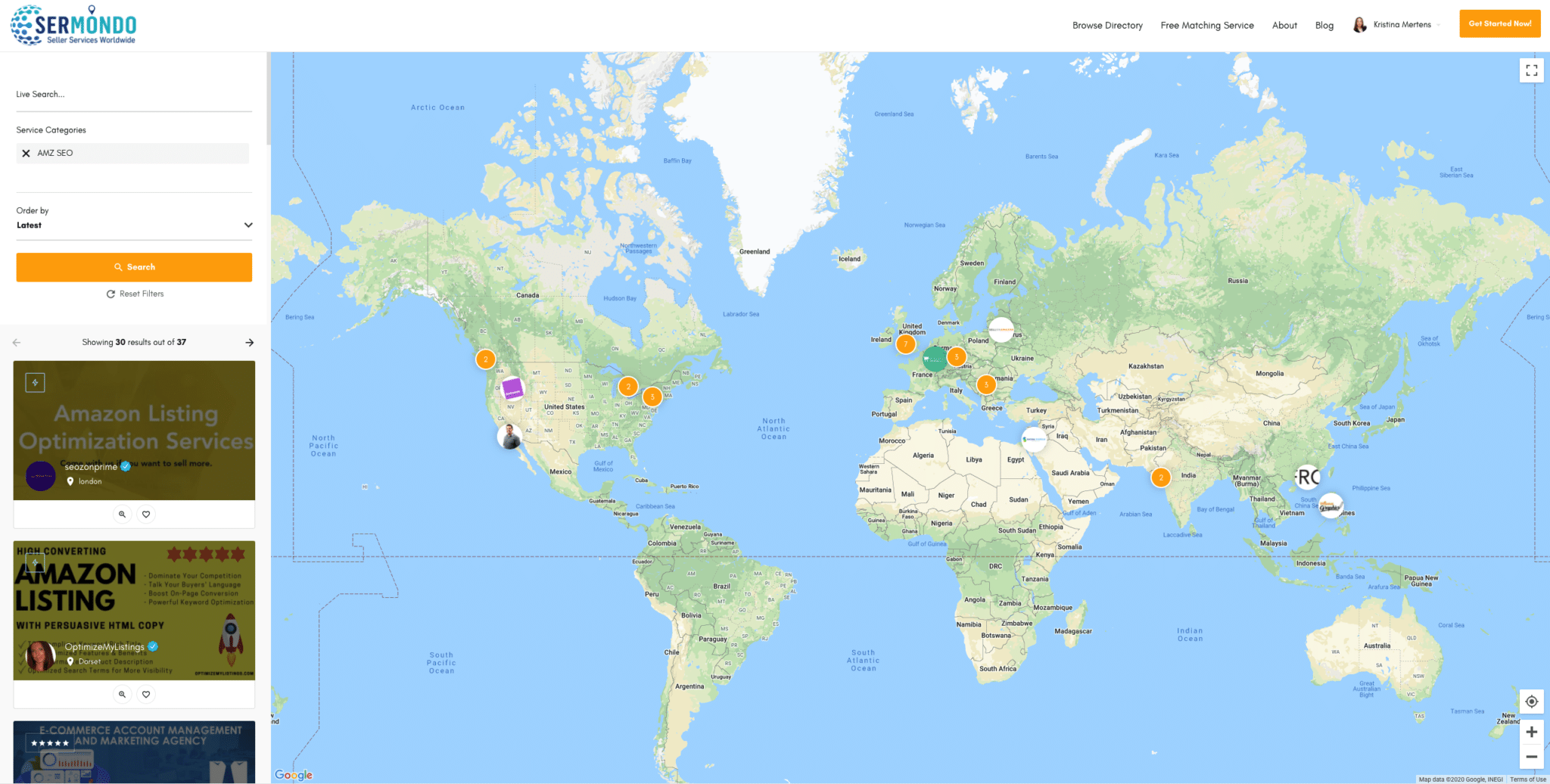
Task: Open Google Maps Terms of Use
Action: pos(1527,779)
